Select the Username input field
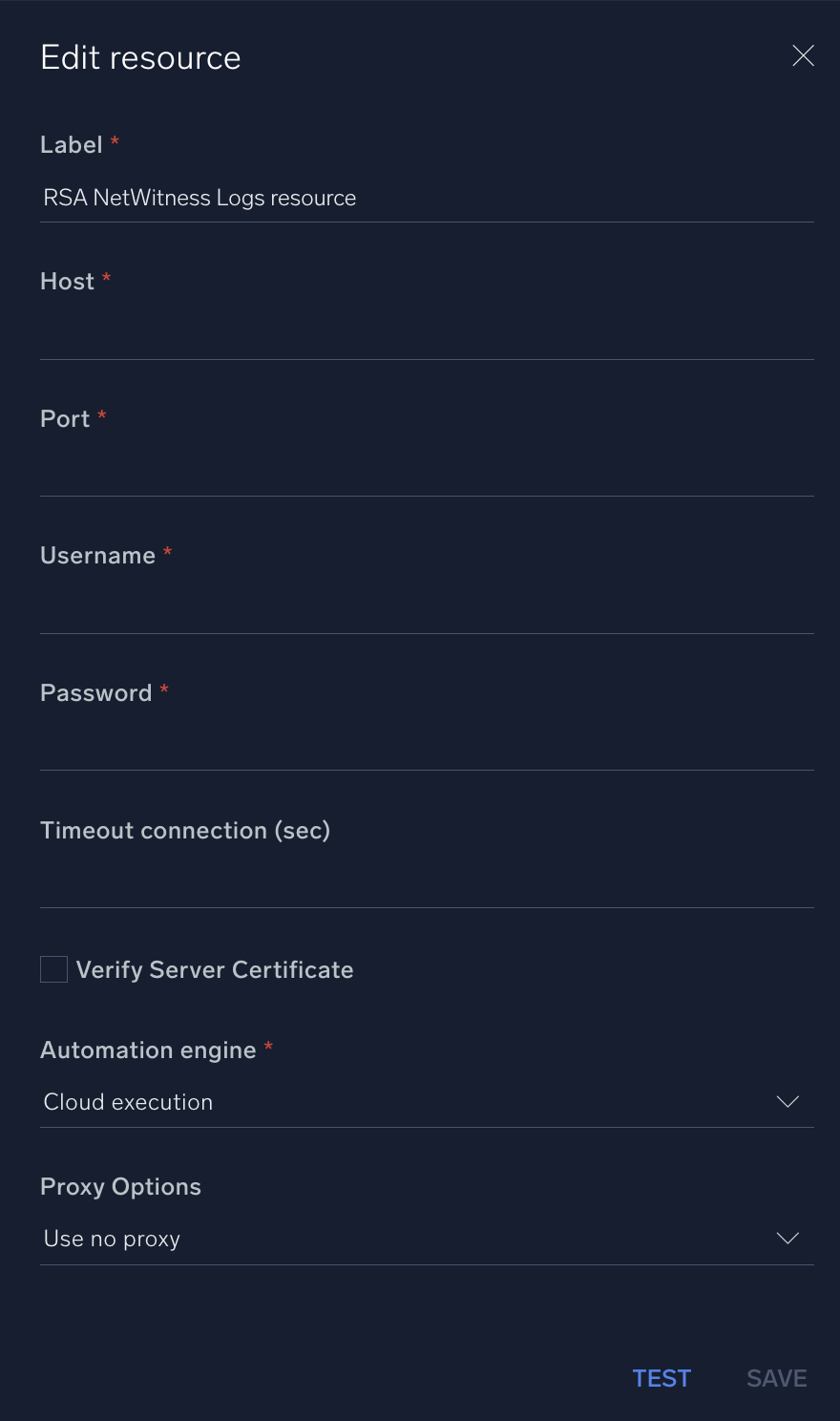 tap(427, 608)
